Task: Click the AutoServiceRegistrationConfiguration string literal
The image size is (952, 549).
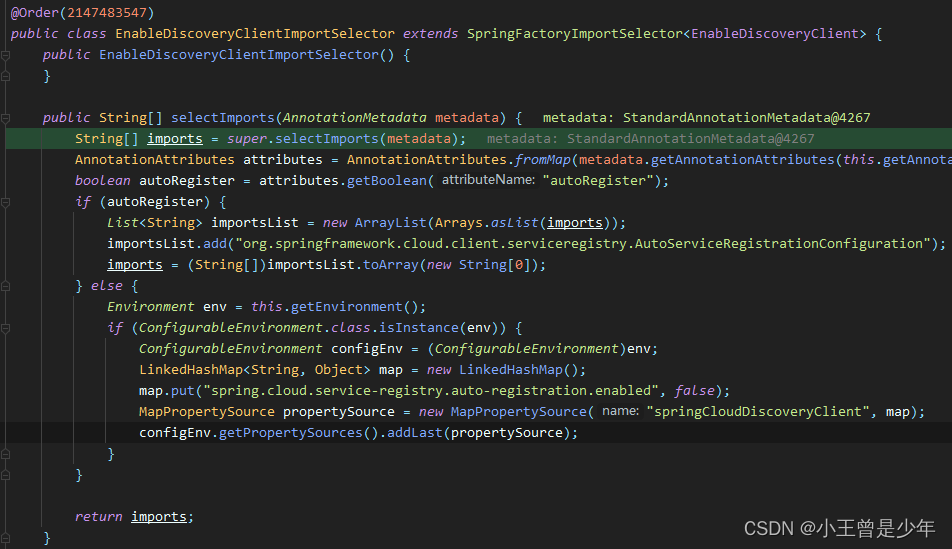Action: tap(583, 244)
